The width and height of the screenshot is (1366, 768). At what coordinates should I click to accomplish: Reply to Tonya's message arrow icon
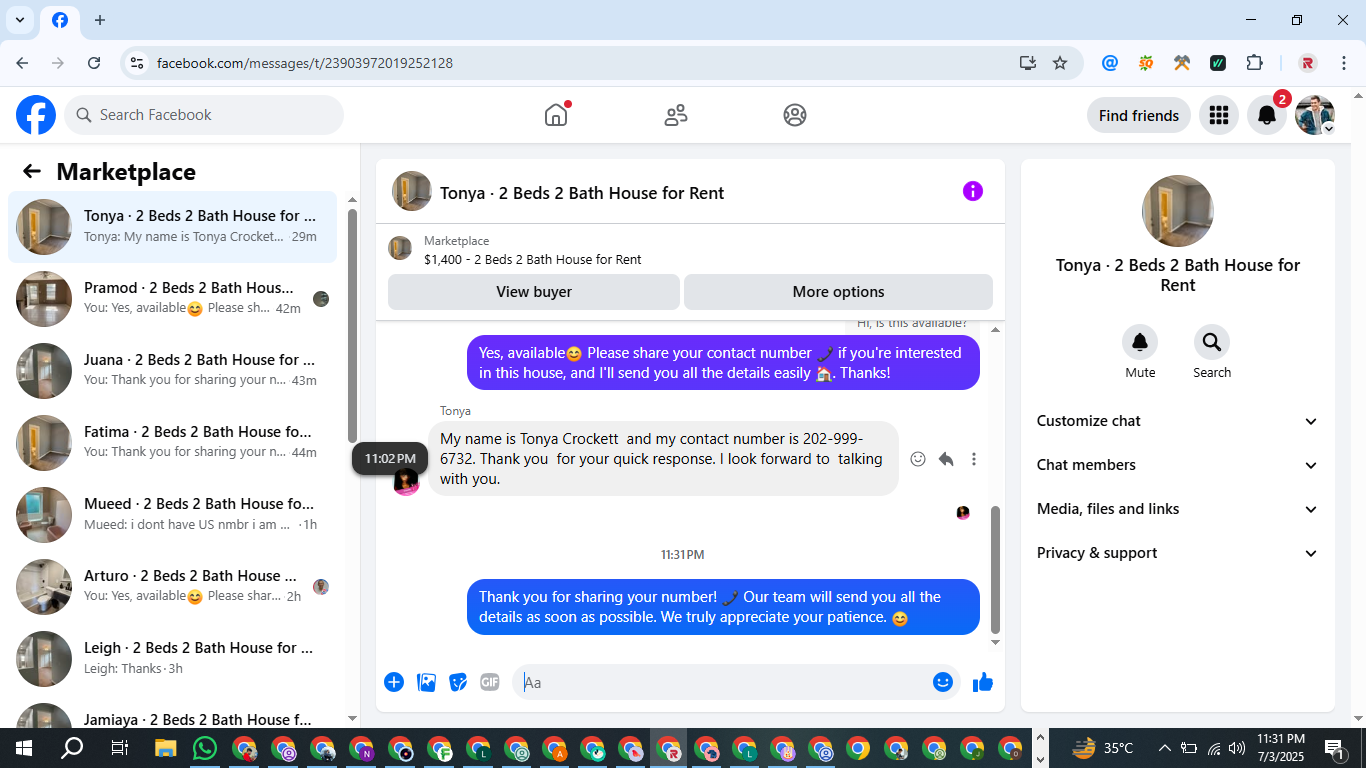tap(946, 459)
